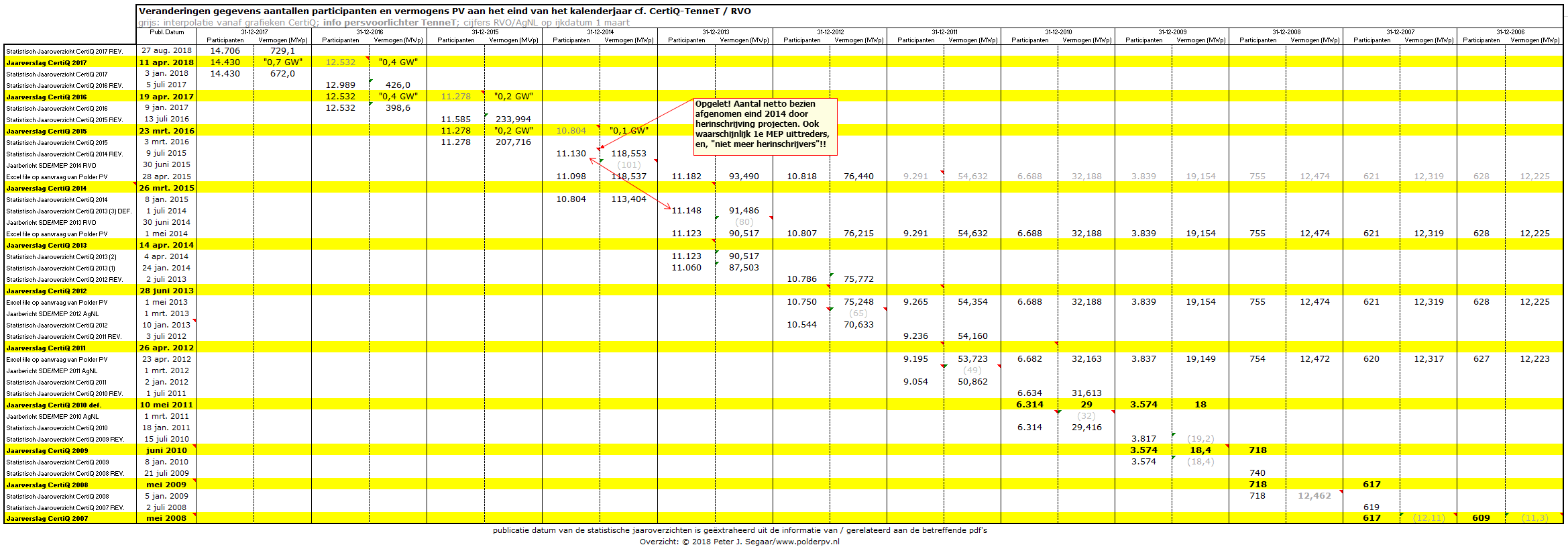The height and width of the screenshot is (549, 1568).
Task: Select row label 'Jaarbericht SDE/MEP 2014 RVO'
Action: pyautogui.click(x=51, y=166)
